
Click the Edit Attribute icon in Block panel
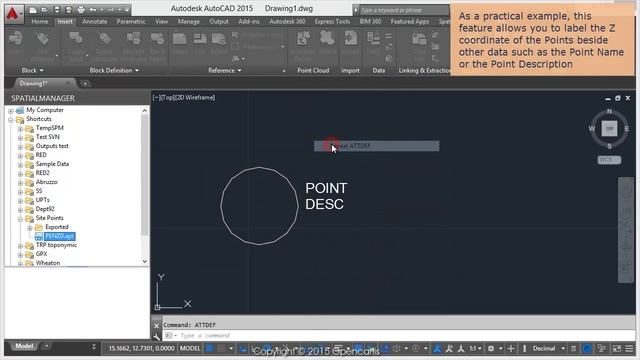pos(42,39)
